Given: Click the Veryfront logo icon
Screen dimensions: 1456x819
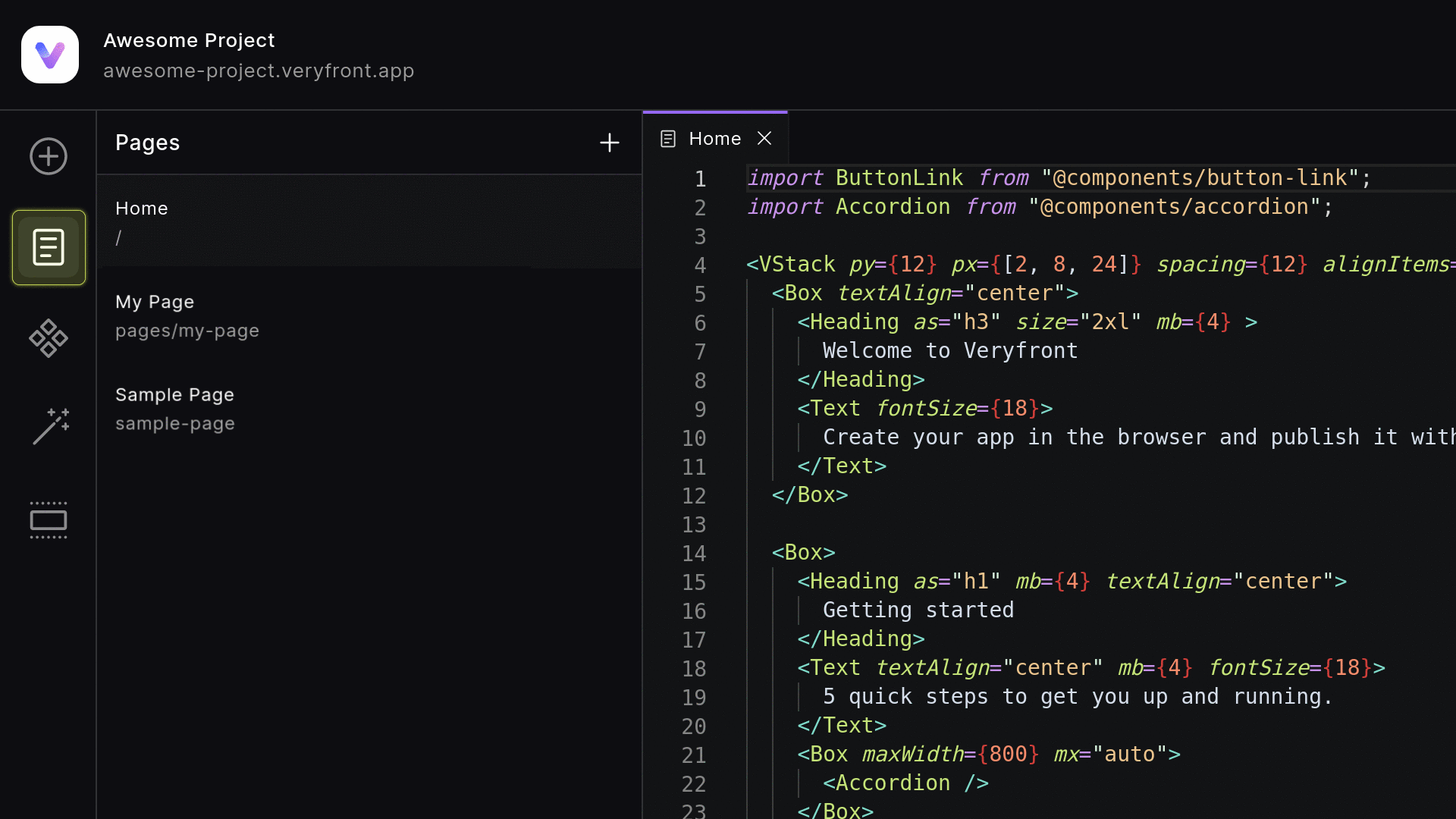Looking at the screenshot, I should click(50, 55).
